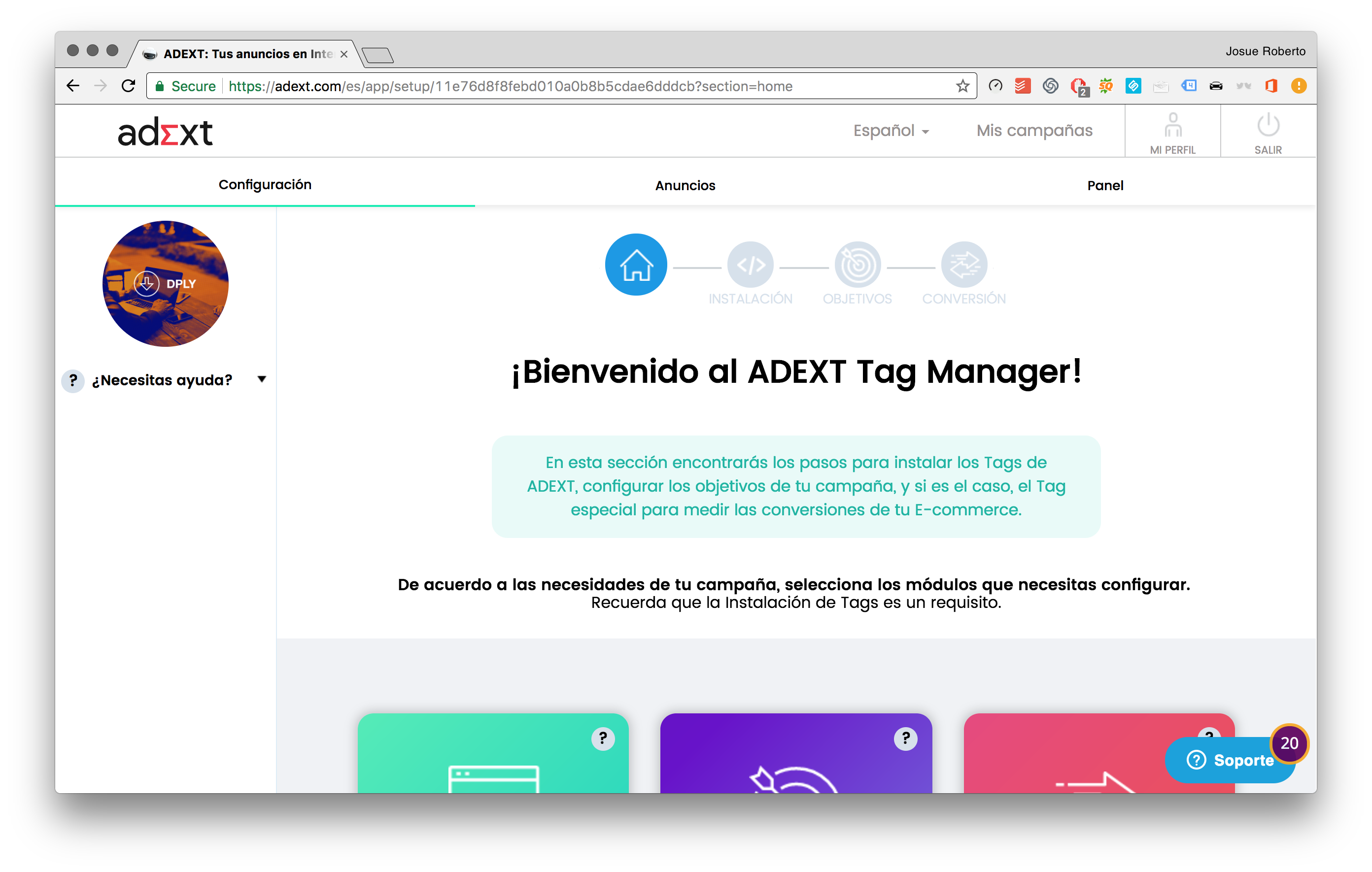This screenshot has height=872, width=1372.
Task: Open the Todoist extension icon
Action: tap(1022, 86)
